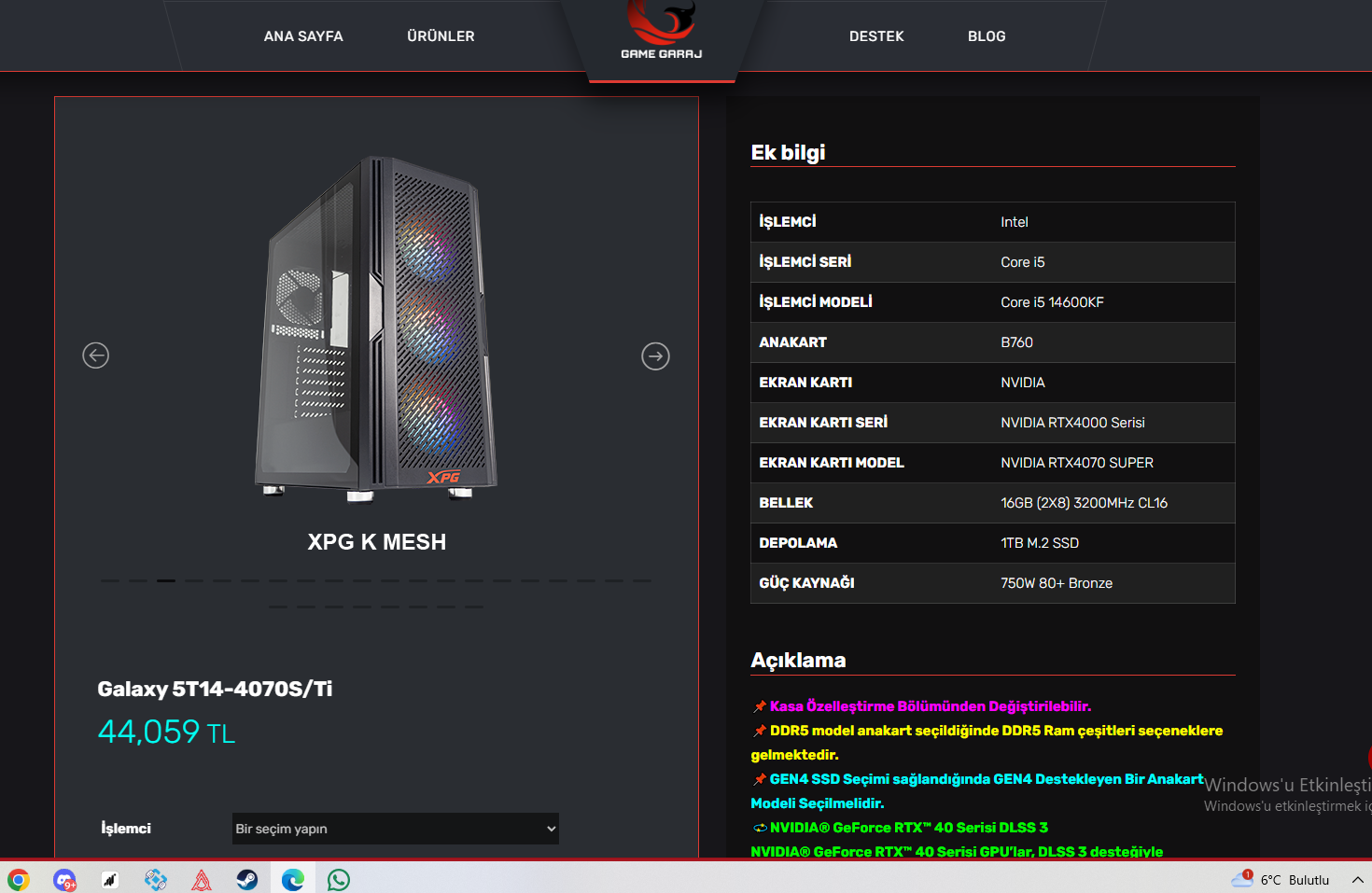Click the 'İŞLEMCİ SERİ' row label
1372x893 pixels.
coord(805,261)
